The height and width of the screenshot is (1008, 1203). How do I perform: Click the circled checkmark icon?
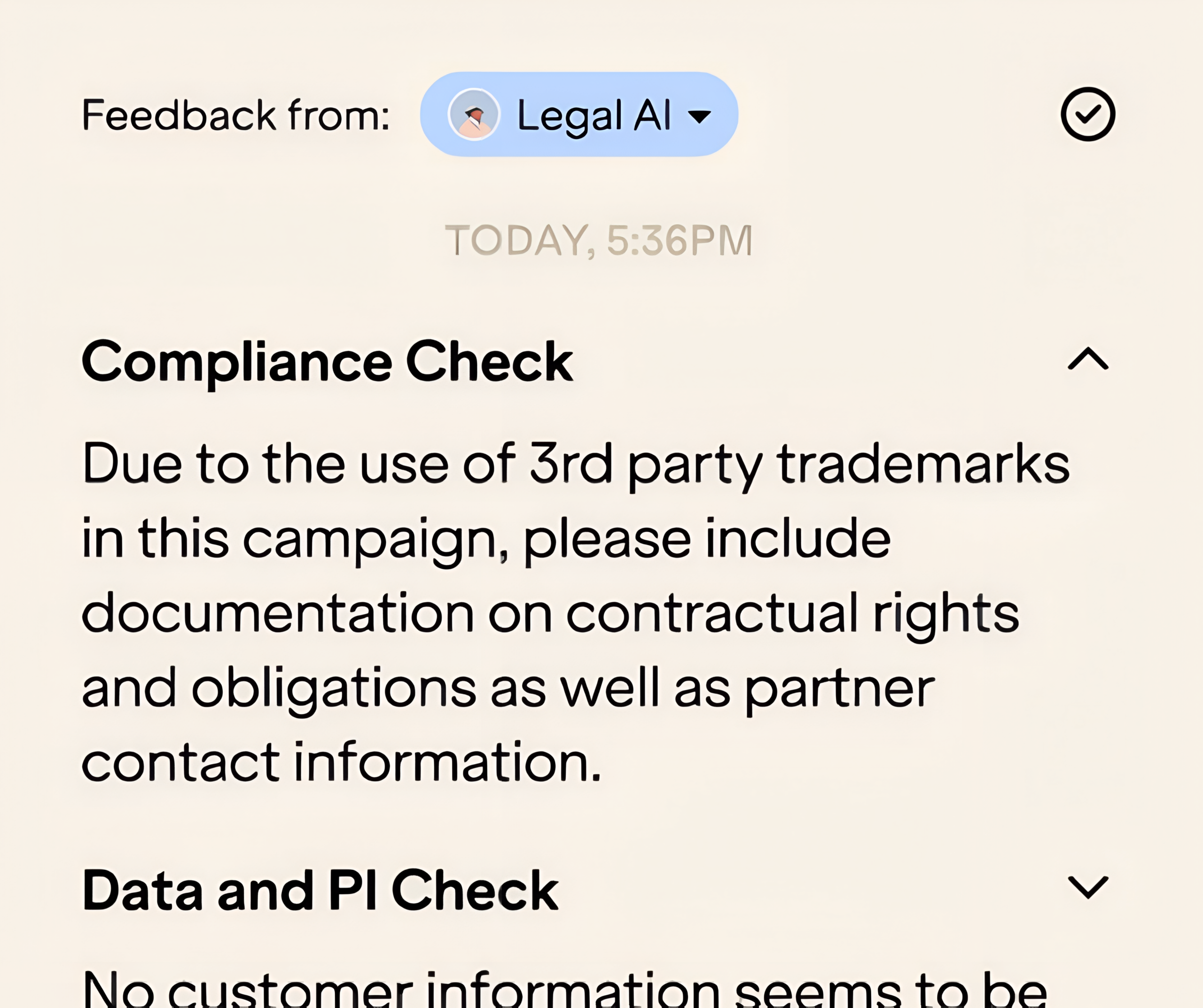point(1087,114)
